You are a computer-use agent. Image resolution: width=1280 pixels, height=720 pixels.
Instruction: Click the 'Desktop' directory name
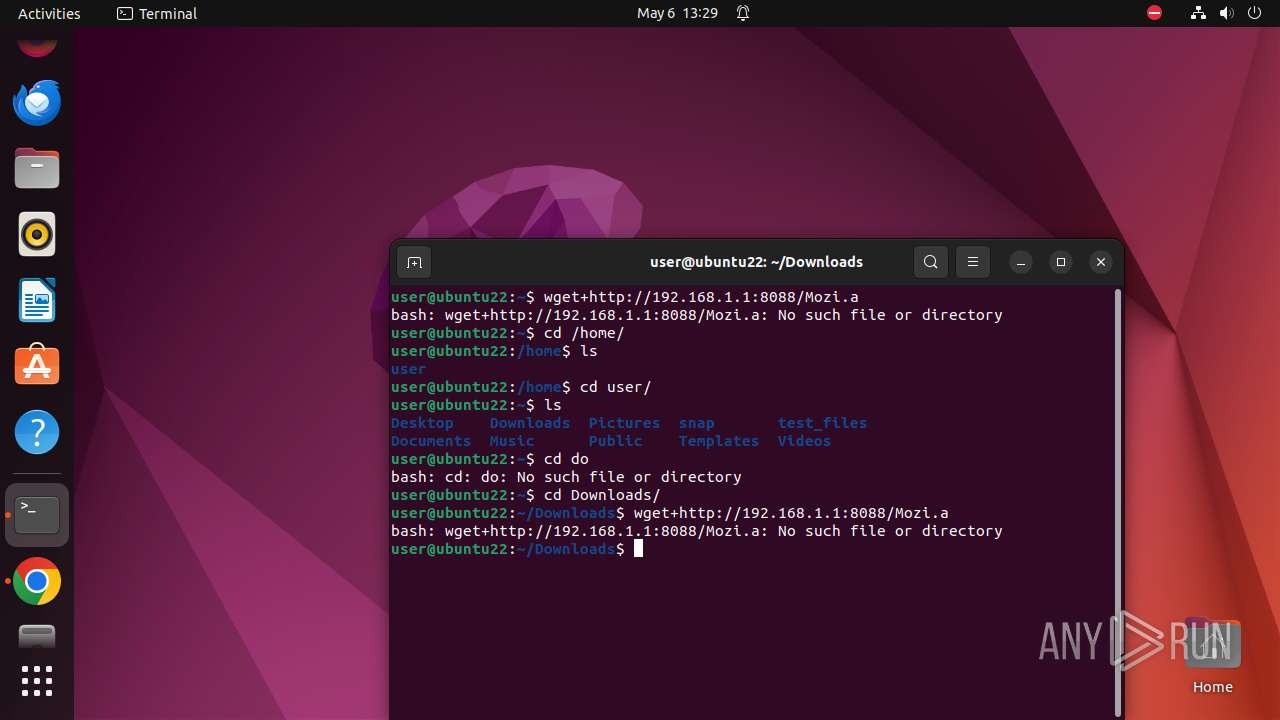click(422, 423)
